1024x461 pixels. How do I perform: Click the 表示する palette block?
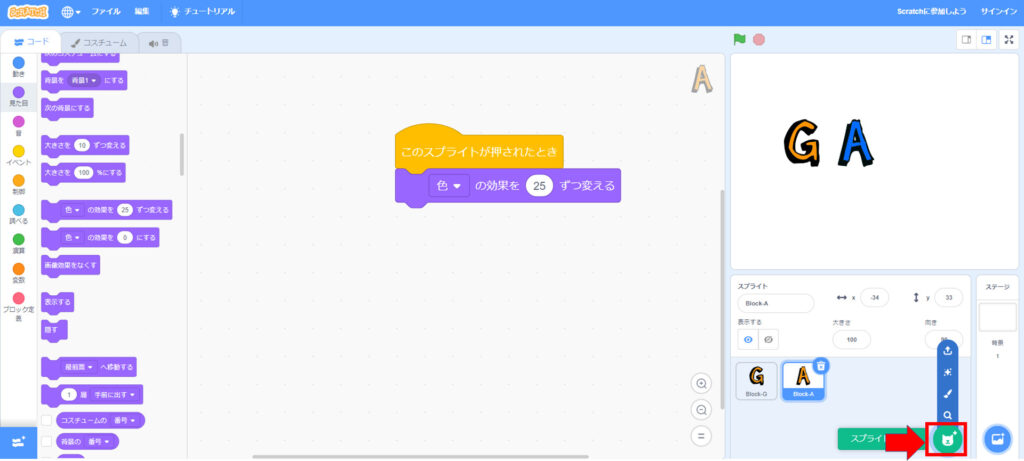[x=57, y=303]
